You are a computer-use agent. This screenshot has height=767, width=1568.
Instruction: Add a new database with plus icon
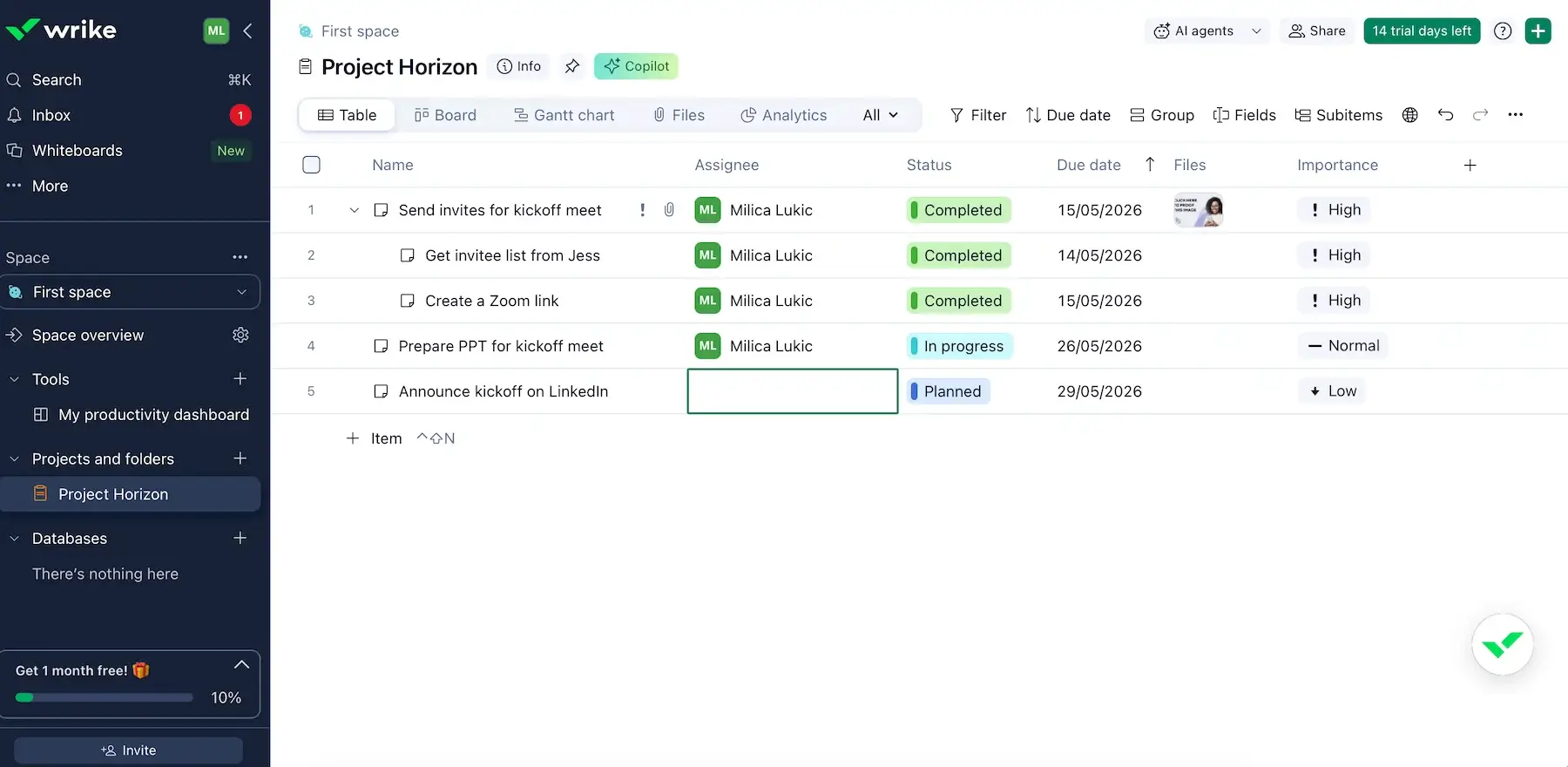click(240, 539)
